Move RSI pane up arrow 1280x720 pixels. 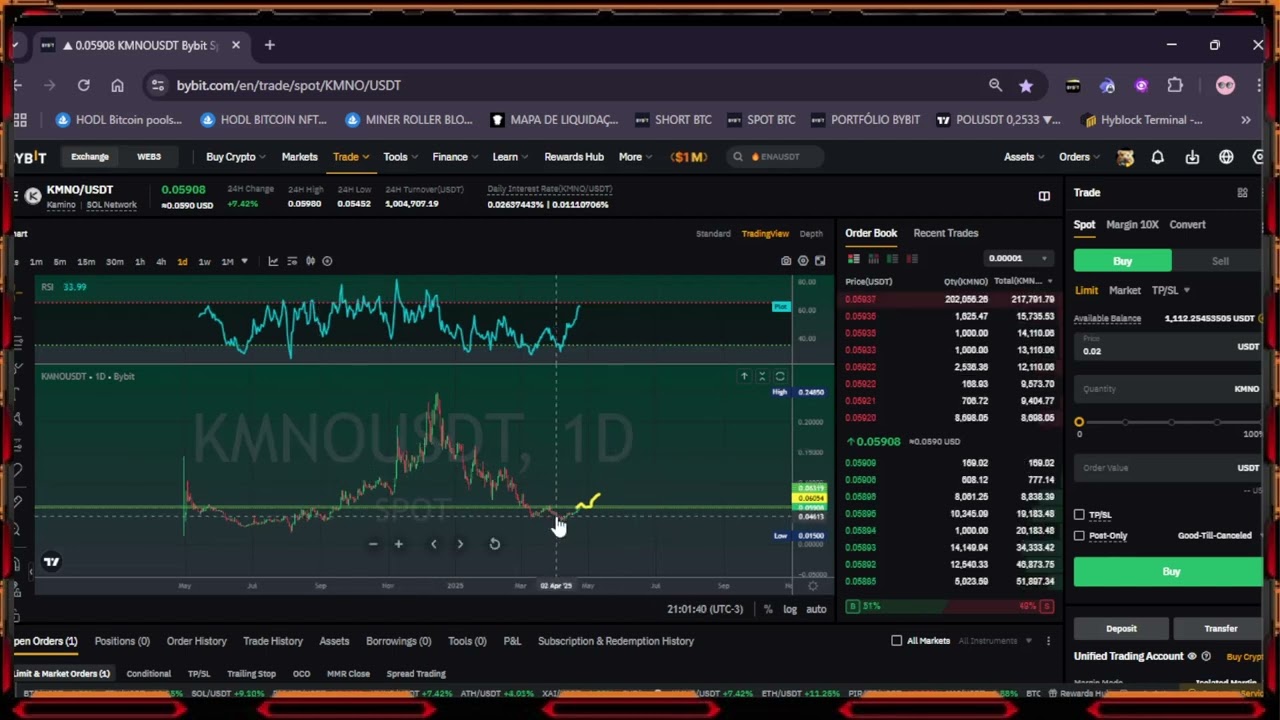pos(744,376)
